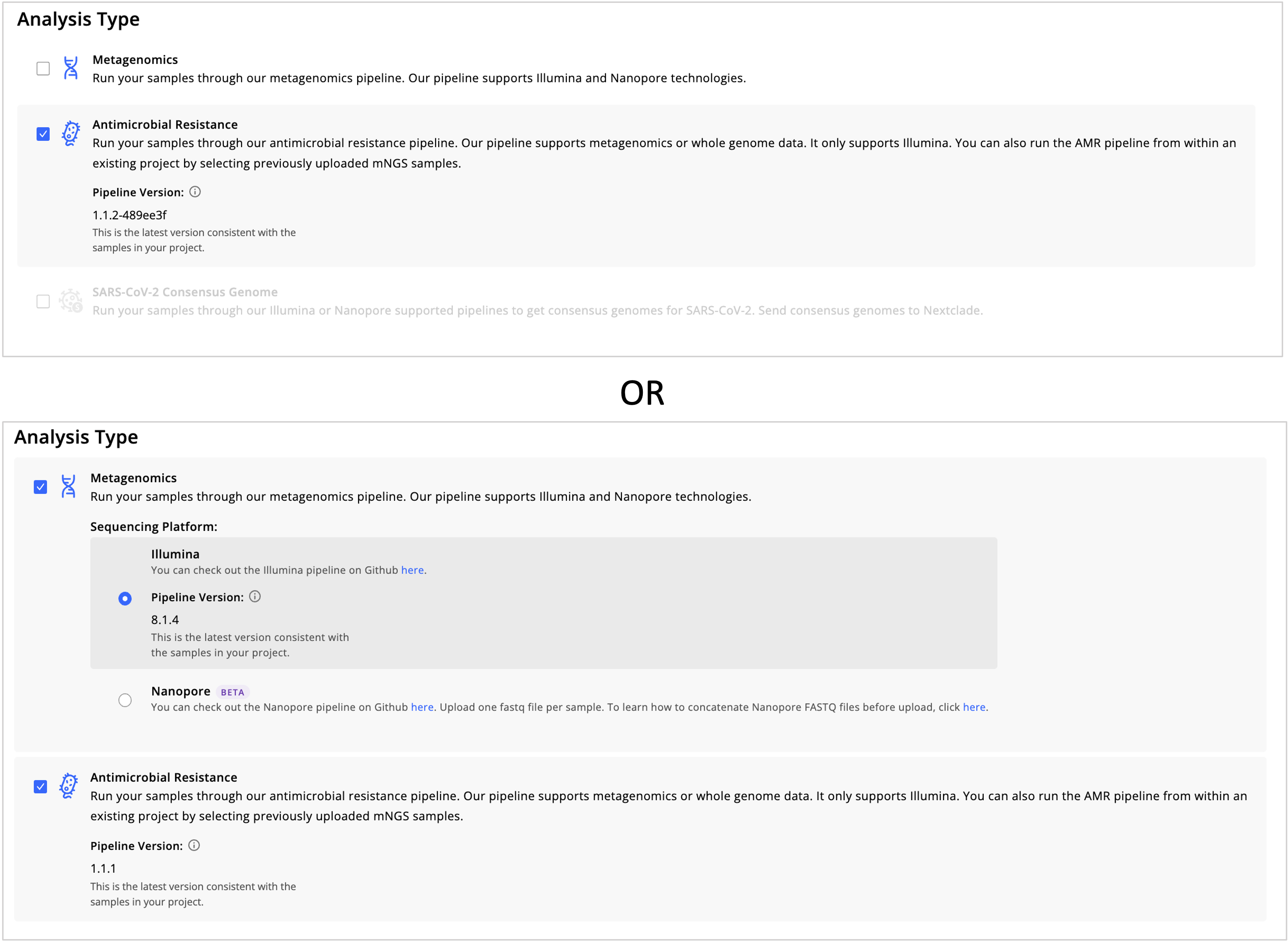The image size is (1288, 942).
Task: Uncheck Antimicrobial Resistance checkbox in bottom panel
Action: 41,787
